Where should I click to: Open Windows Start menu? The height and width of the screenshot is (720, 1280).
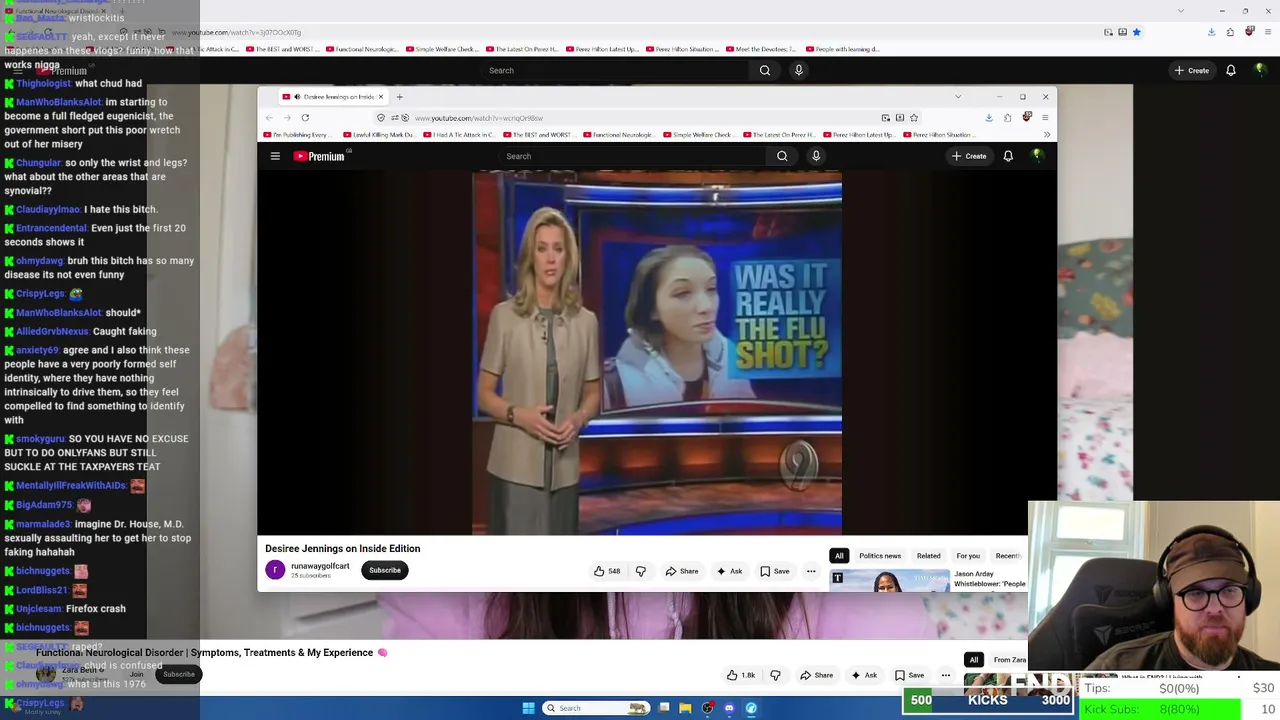point(528,708)
